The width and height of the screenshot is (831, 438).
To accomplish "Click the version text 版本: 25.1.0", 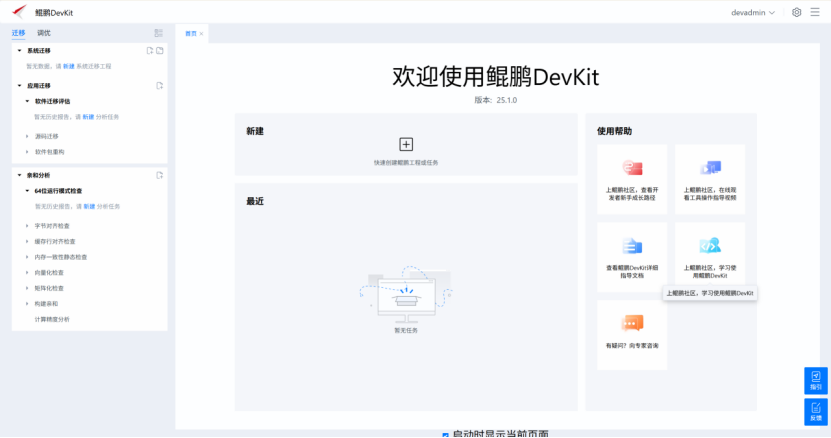I will point(496,100).
